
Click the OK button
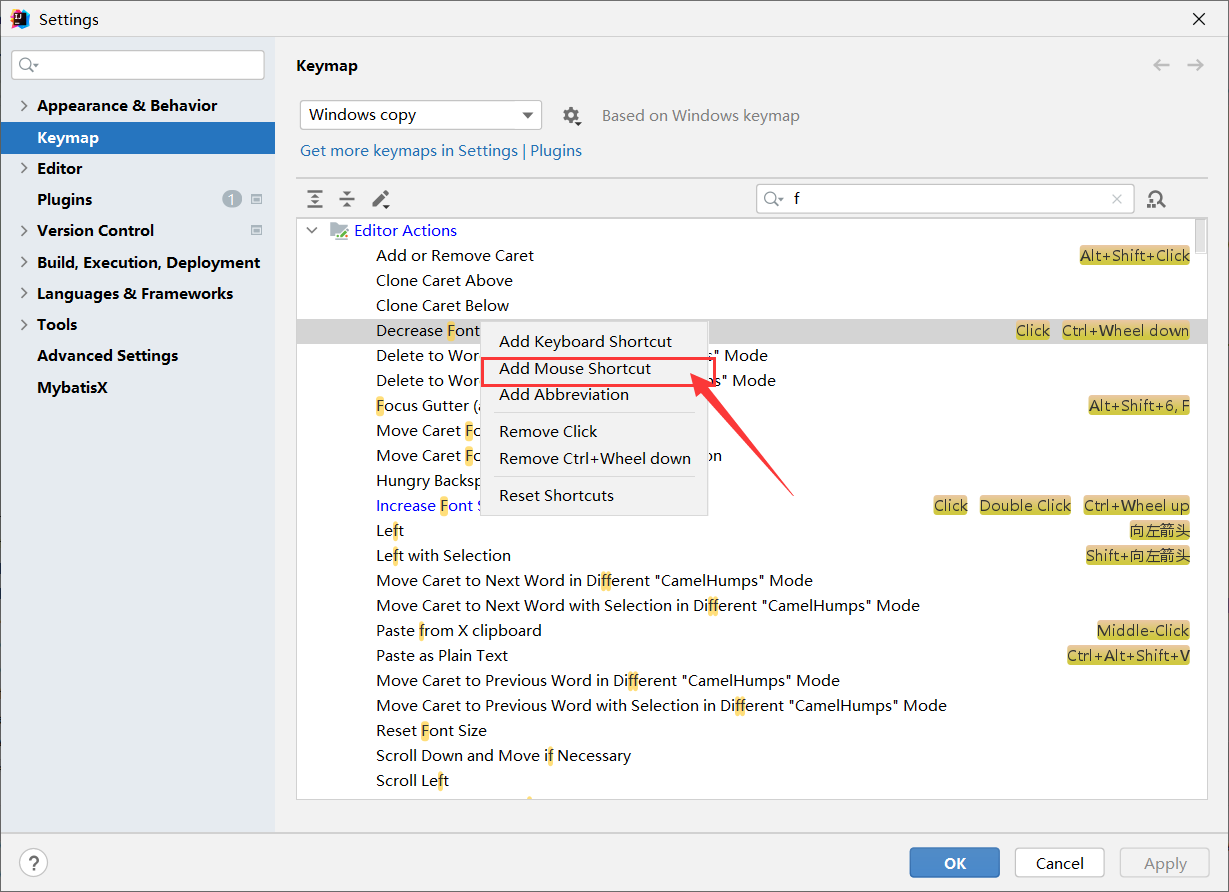[x=954, y=863]
